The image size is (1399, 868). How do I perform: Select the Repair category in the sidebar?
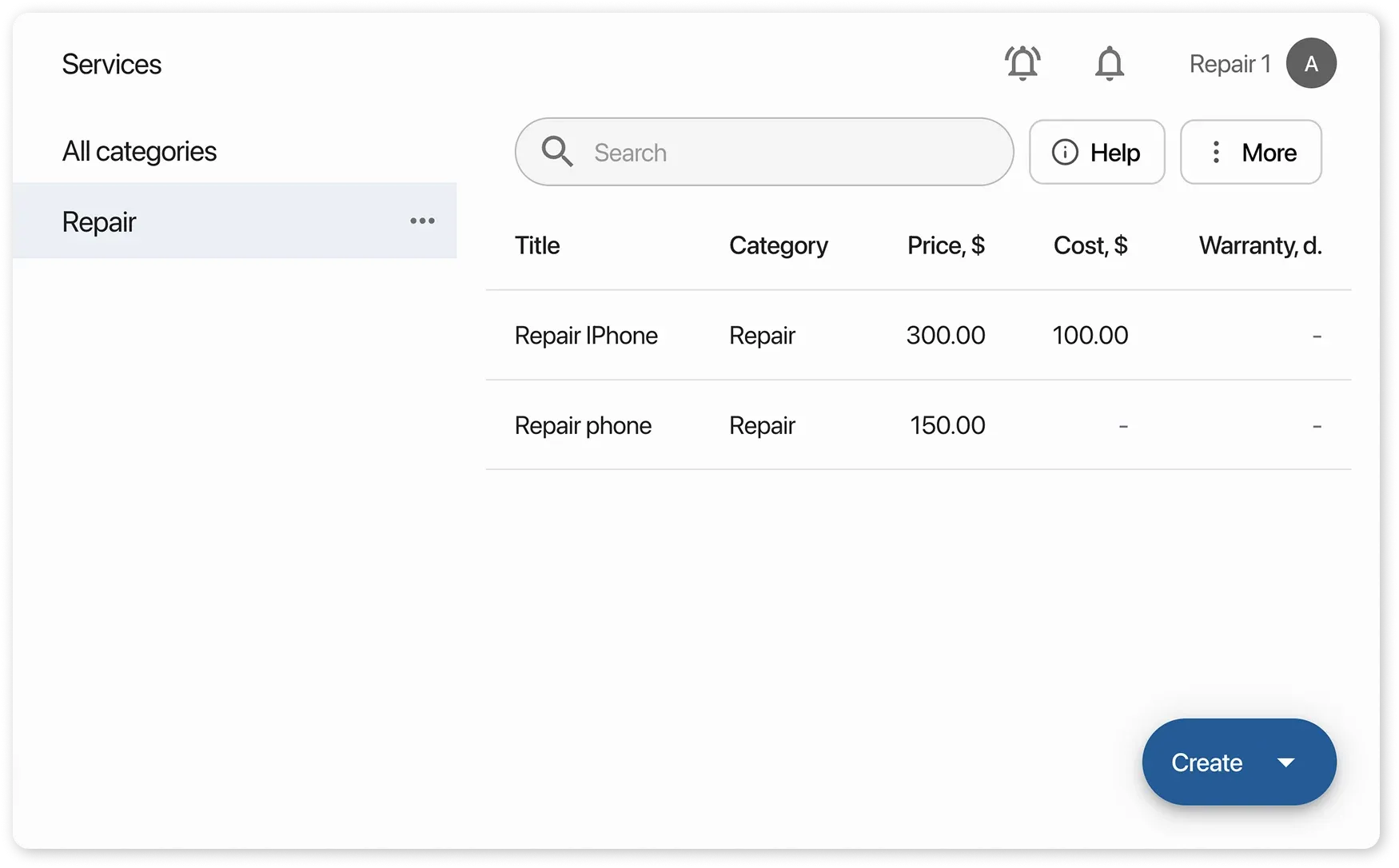click(x=100, y=221)
